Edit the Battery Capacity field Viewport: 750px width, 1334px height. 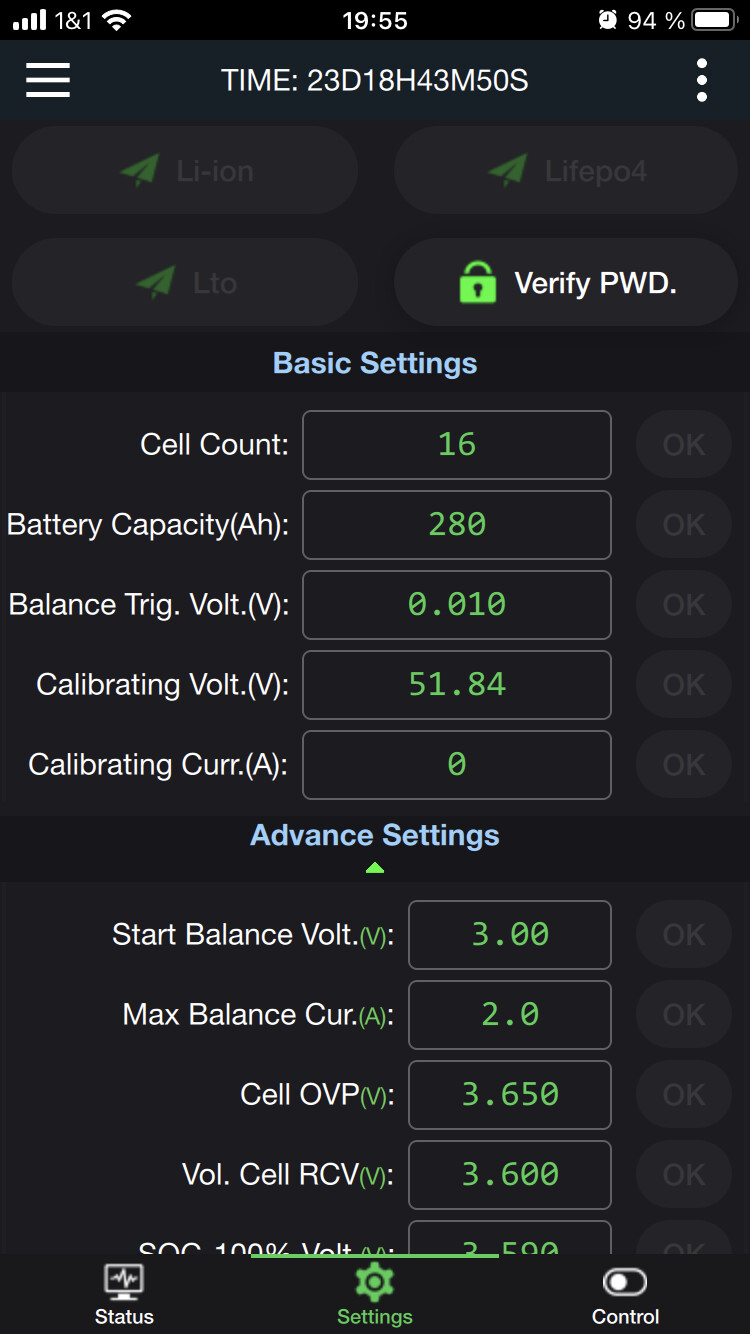click(x=457, y=525)
